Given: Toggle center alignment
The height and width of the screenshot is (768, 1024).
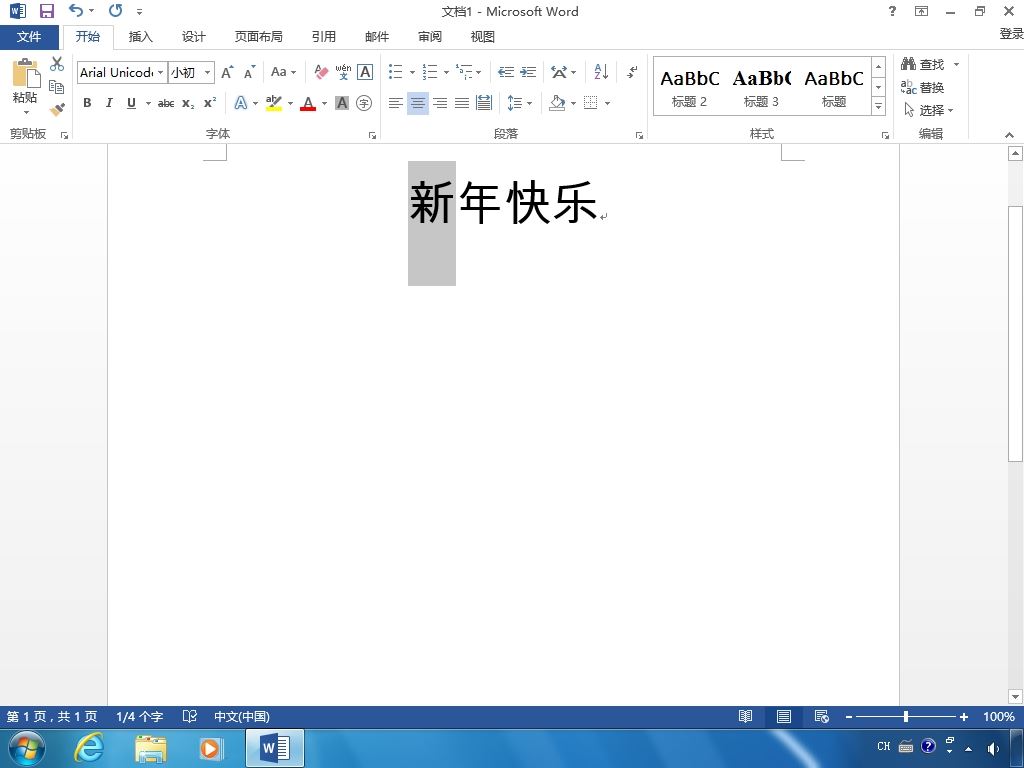Looking at the screenshot, I should point(417,103).
